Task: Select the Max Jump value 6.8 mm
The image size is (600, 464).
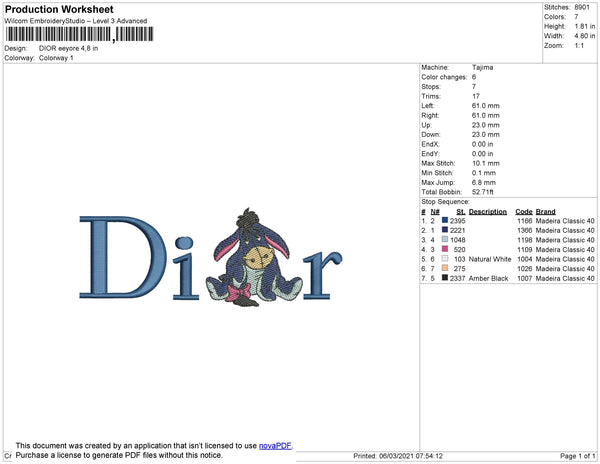Action: point(484,182)
